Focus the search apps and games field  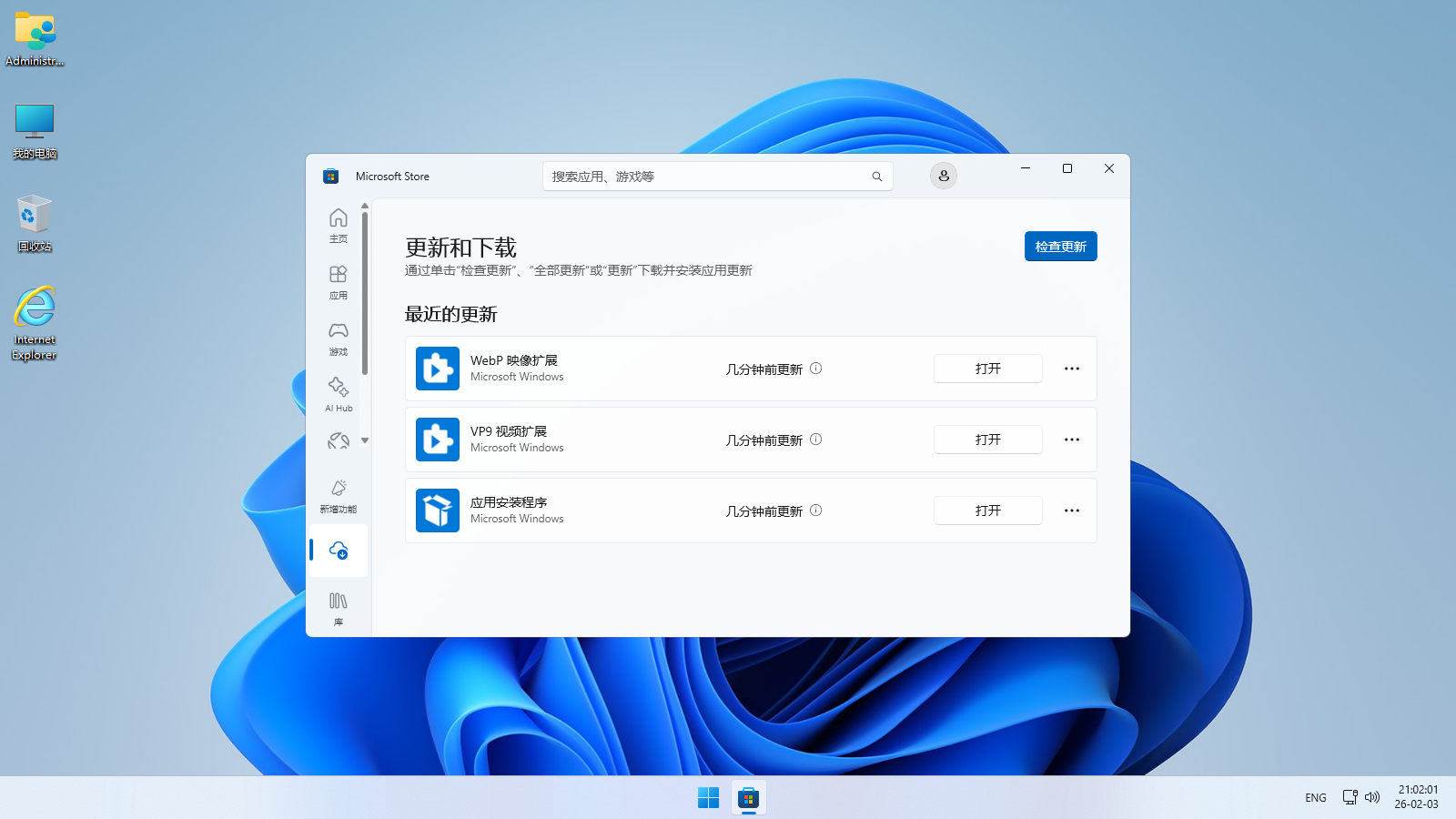718,177
